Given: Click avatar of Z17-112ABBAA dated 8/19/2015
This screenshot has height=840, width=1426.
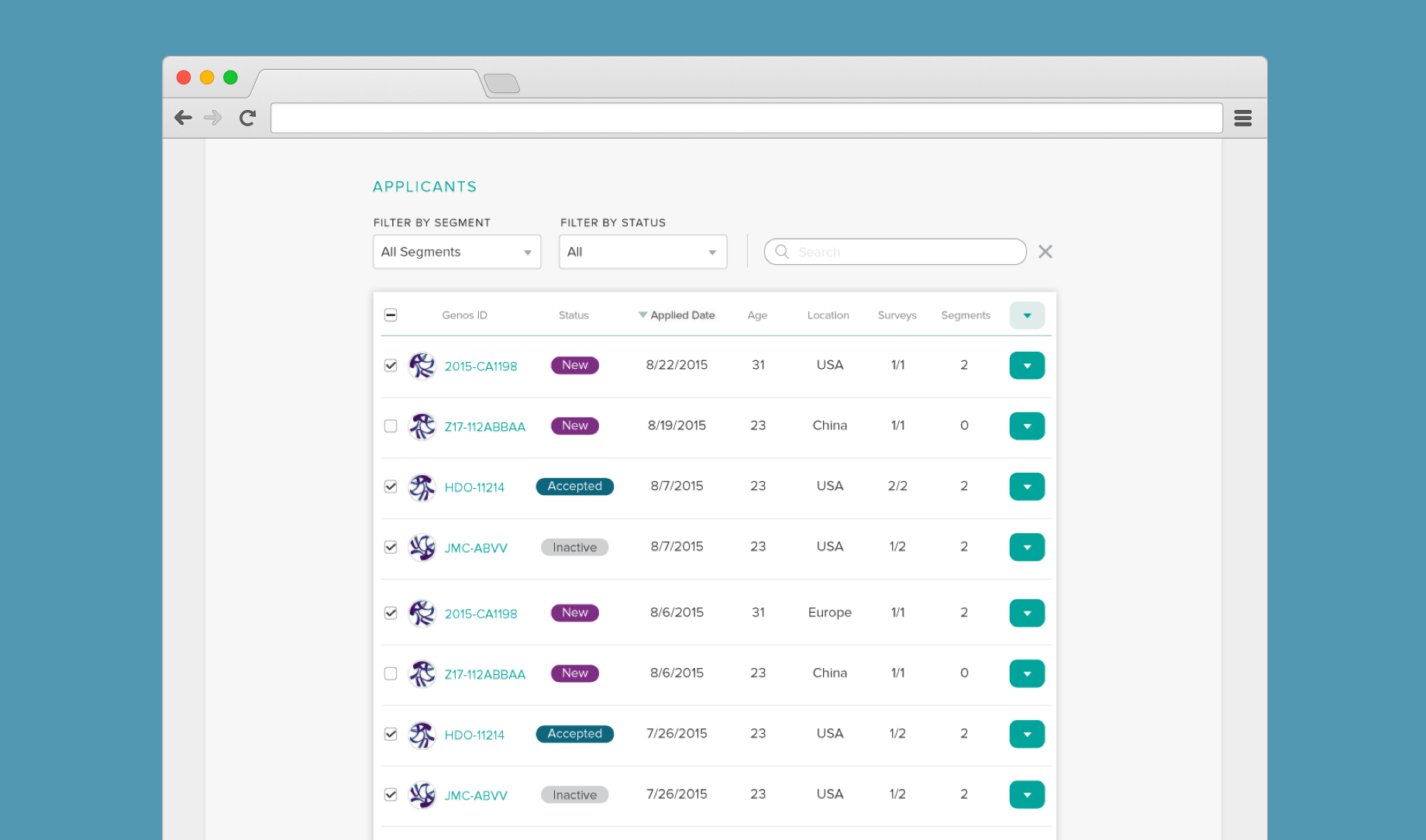Looking at the screenshot, I should (422, 426).
